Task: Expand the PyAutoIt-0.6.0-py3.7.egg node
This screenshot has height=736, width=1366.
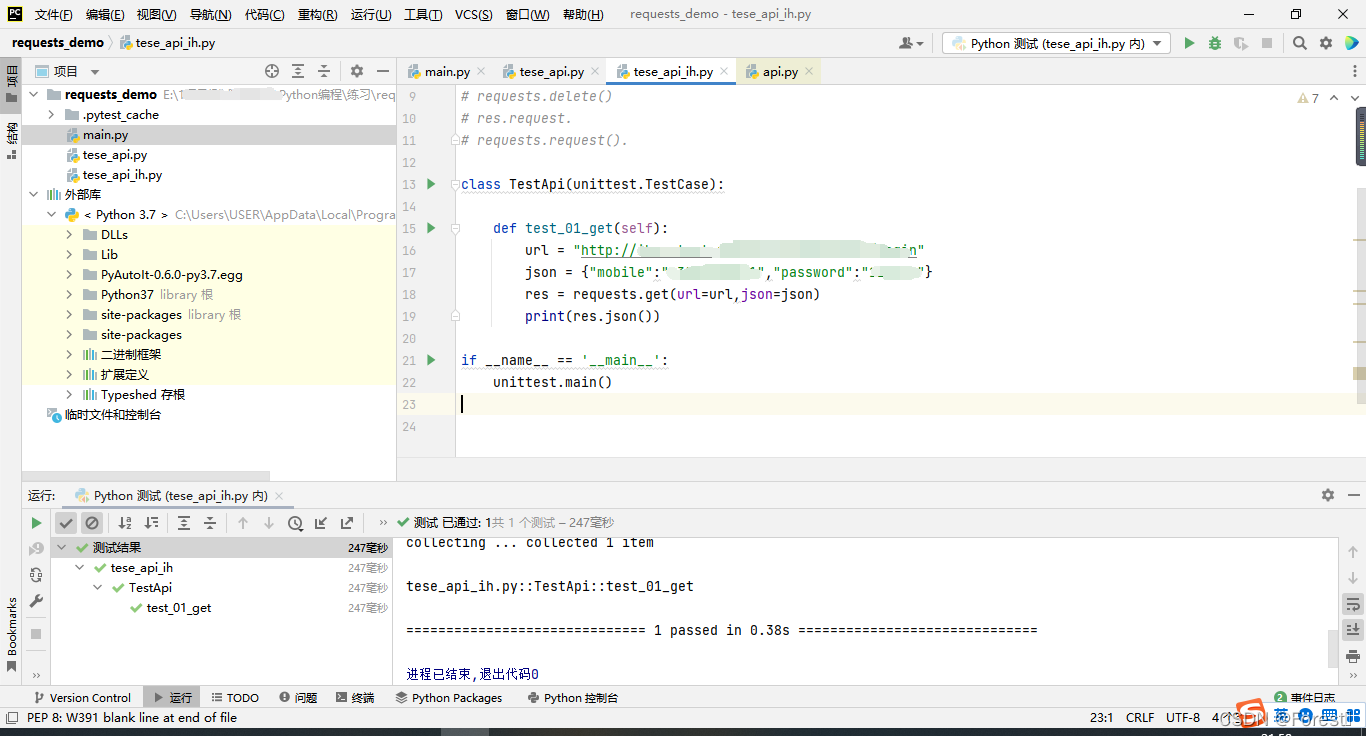Action: [69, 274]
